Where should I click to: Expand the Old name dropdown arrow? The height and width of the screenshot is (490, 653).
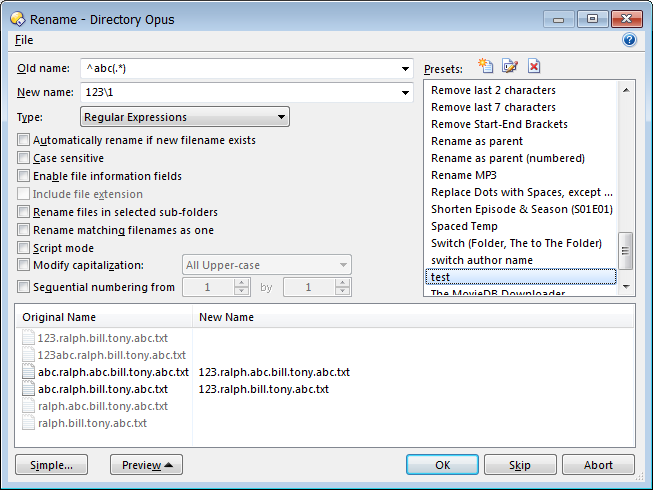pyautogui.click(x=405, y=69)
